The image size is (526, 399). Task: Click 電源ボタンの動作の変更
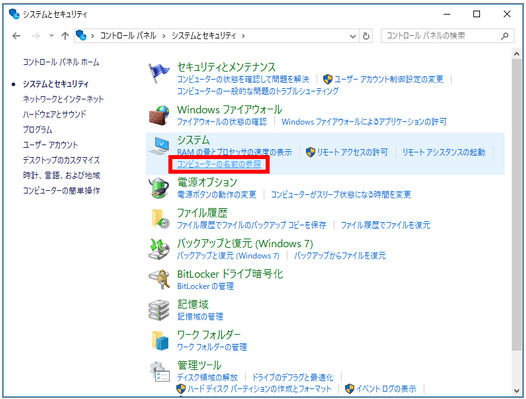point(217,195)
